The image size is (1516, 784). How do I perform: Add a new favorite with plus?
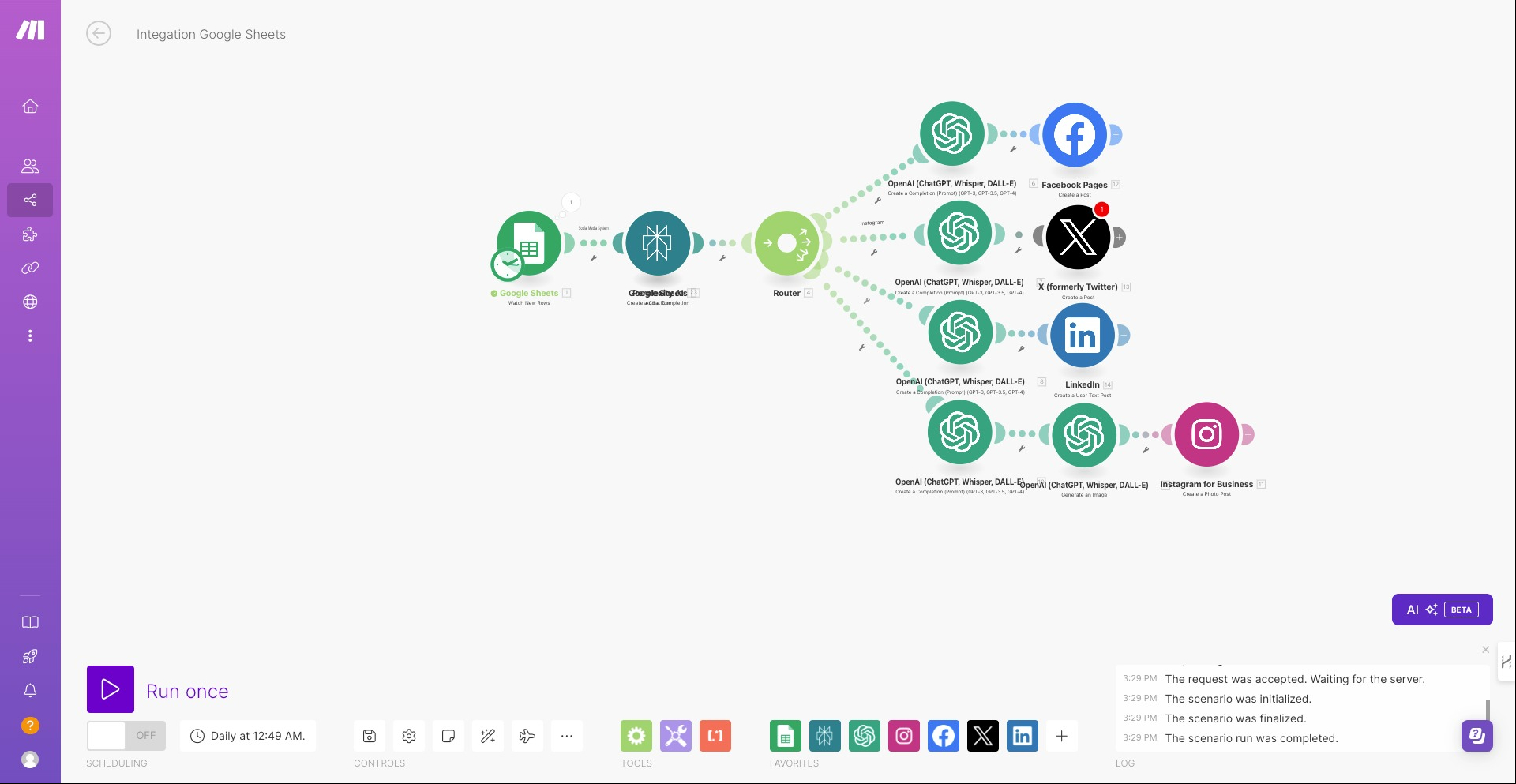[1062, 736]
